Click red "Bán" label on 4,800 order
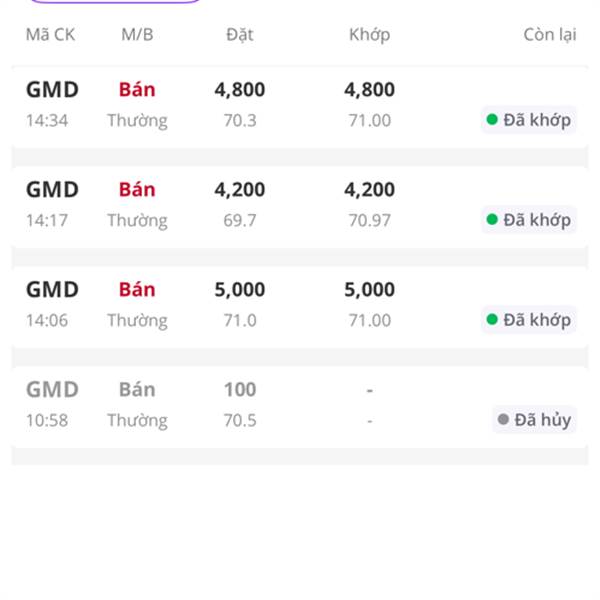Screen dimensions: 600x600 point(137,90)
